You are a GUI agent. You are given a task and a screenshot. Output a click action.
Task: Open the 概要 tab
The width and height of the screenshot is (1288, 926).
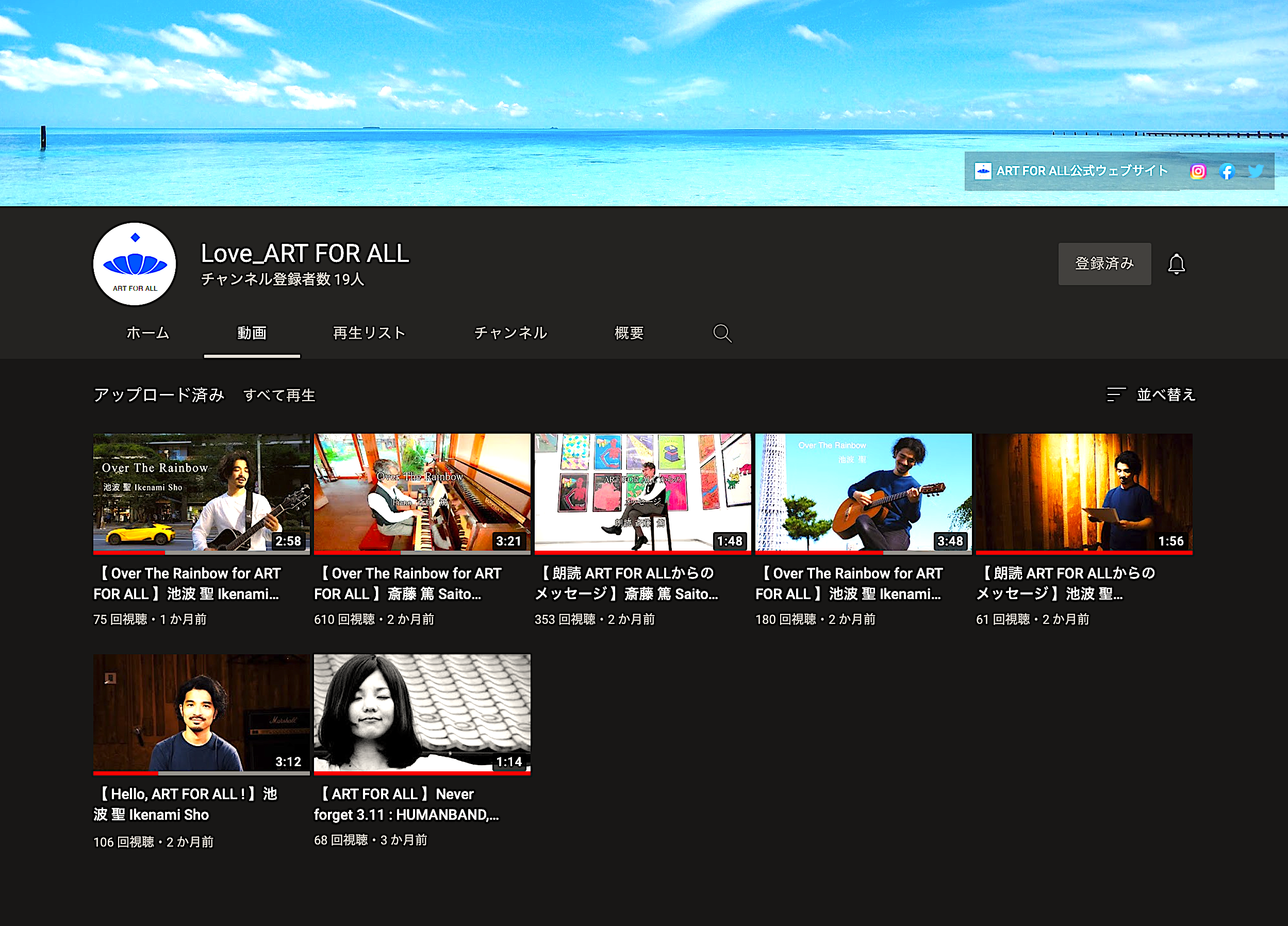(x=629, y=333)
